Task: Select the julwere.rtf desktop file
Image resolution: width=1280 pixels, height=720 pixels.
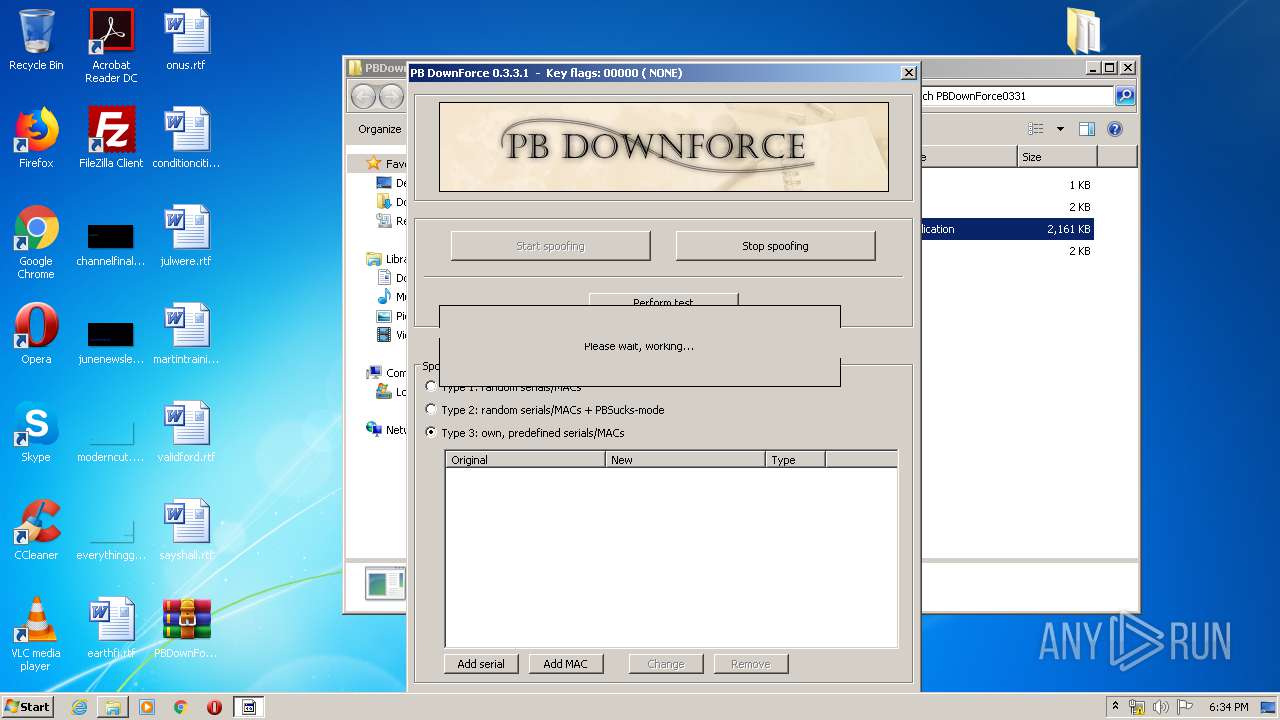Action: [x=186, y=236]
